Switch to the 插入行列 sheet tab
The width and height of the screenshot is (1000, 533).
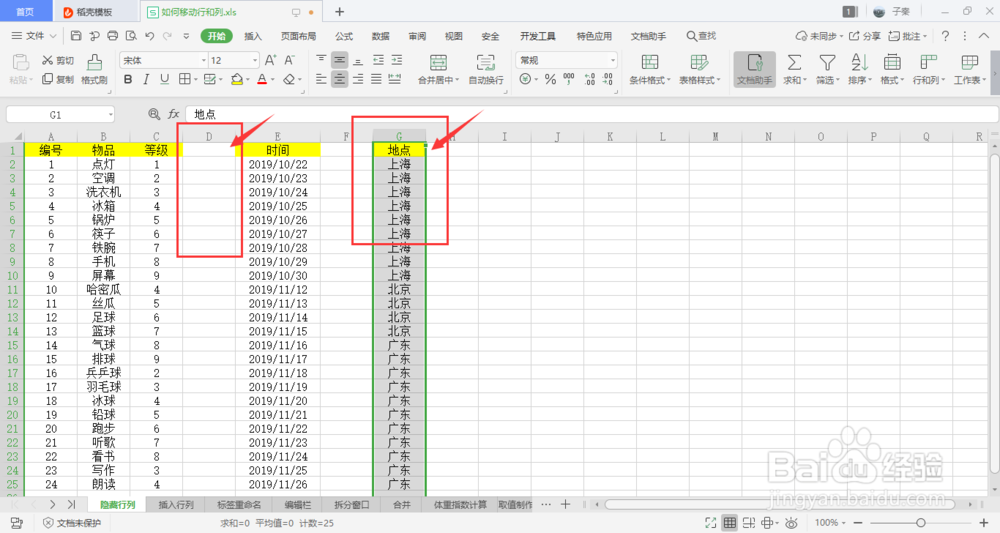(176, 504)
